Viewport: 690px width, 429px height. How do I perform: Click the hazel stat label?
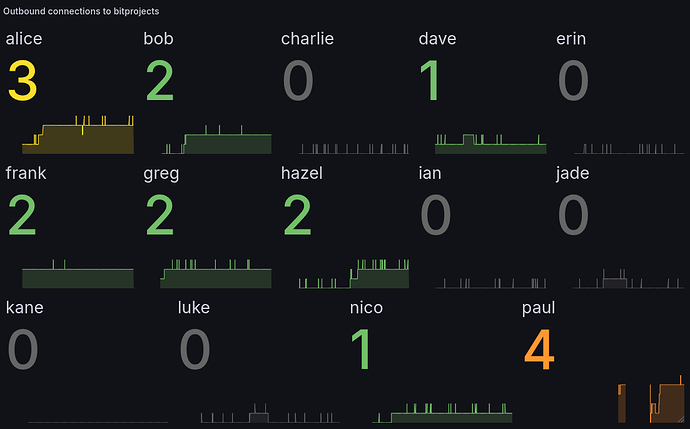(x=302, y=174)
